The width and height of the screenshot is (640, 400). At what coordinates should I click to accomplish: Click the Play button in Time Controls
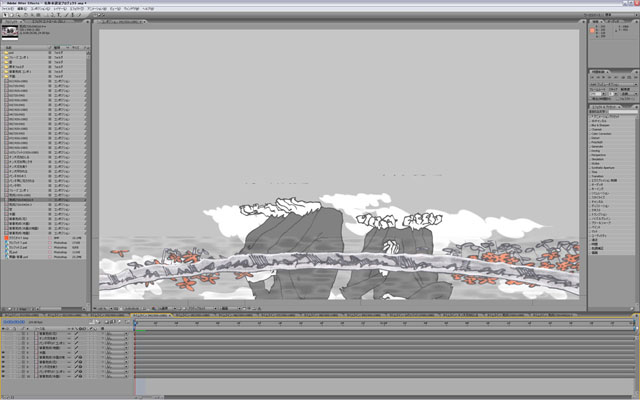coord(603,77)
